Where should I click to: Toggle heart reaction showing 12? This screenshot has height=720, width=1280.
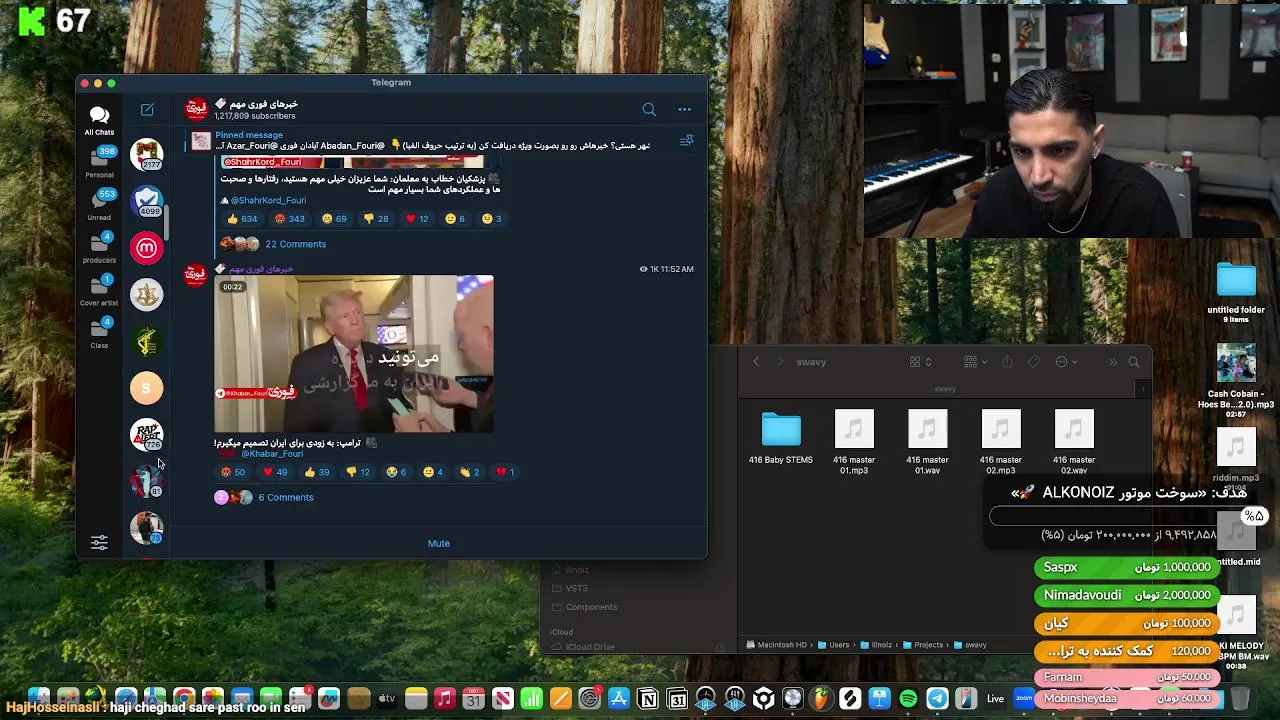[x=417, y=218]
